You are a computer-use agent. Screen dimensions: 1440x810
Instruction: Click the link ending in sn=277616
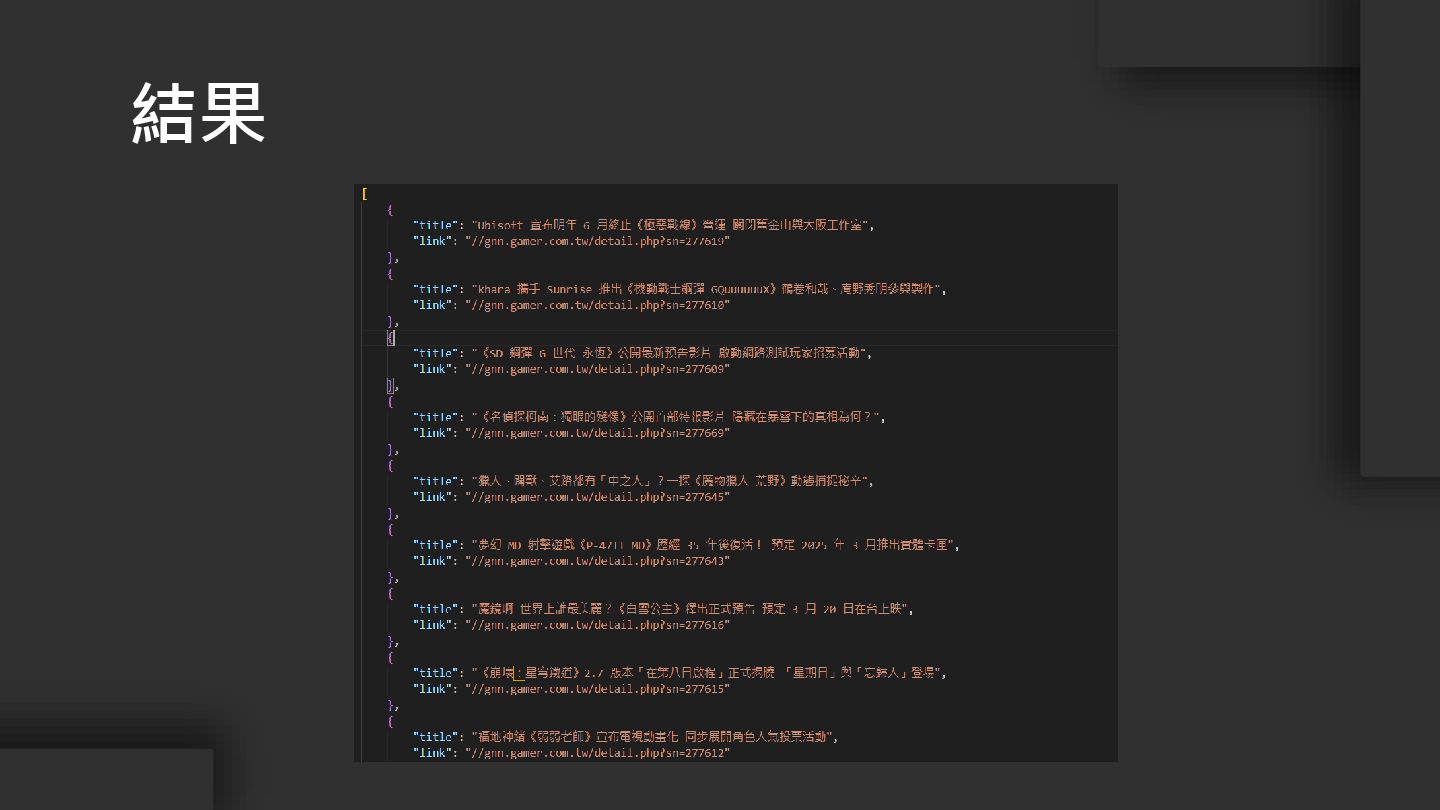click(x=571, y=625)
